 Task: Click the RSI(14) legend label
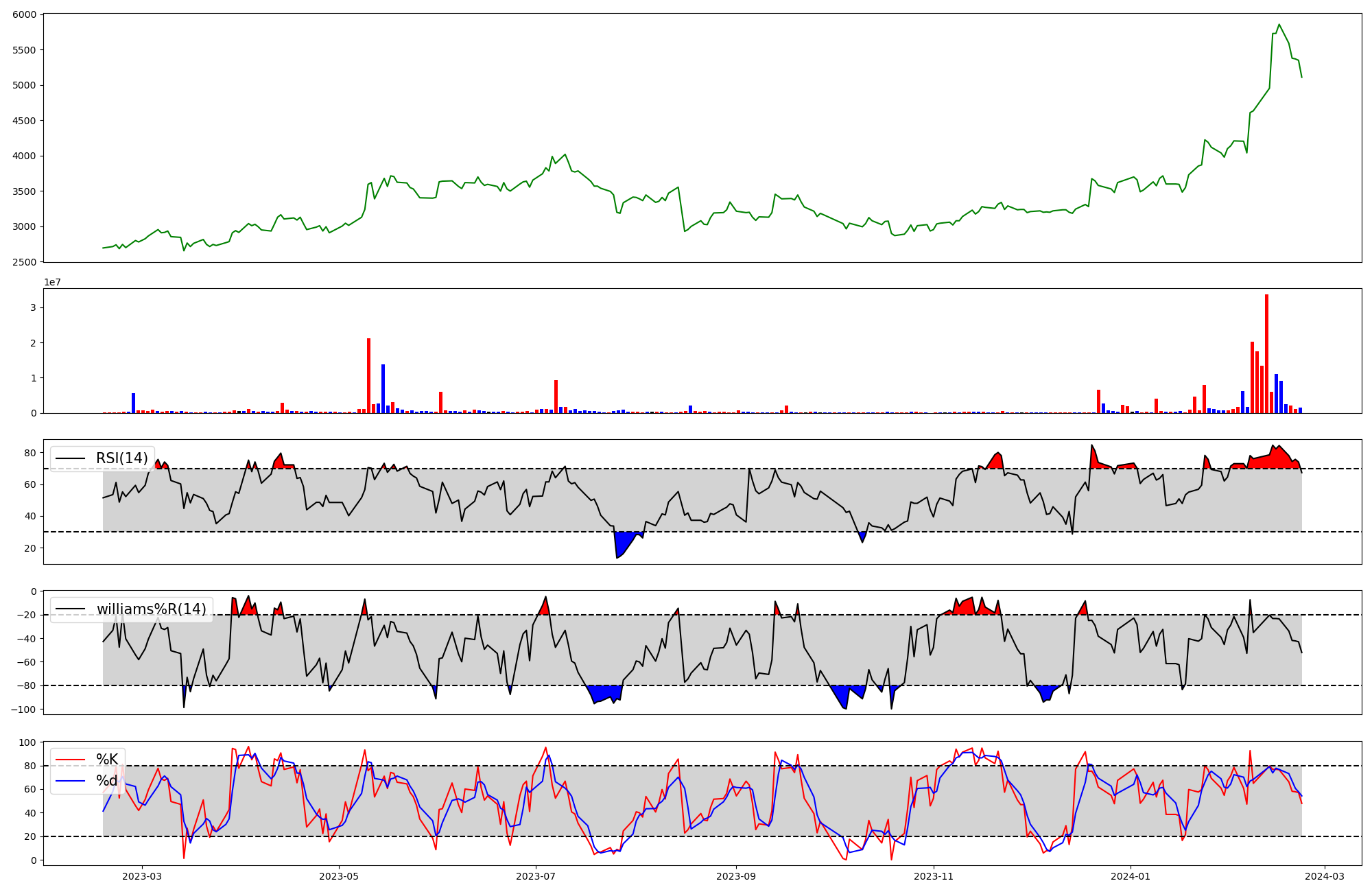click(121, 458)
